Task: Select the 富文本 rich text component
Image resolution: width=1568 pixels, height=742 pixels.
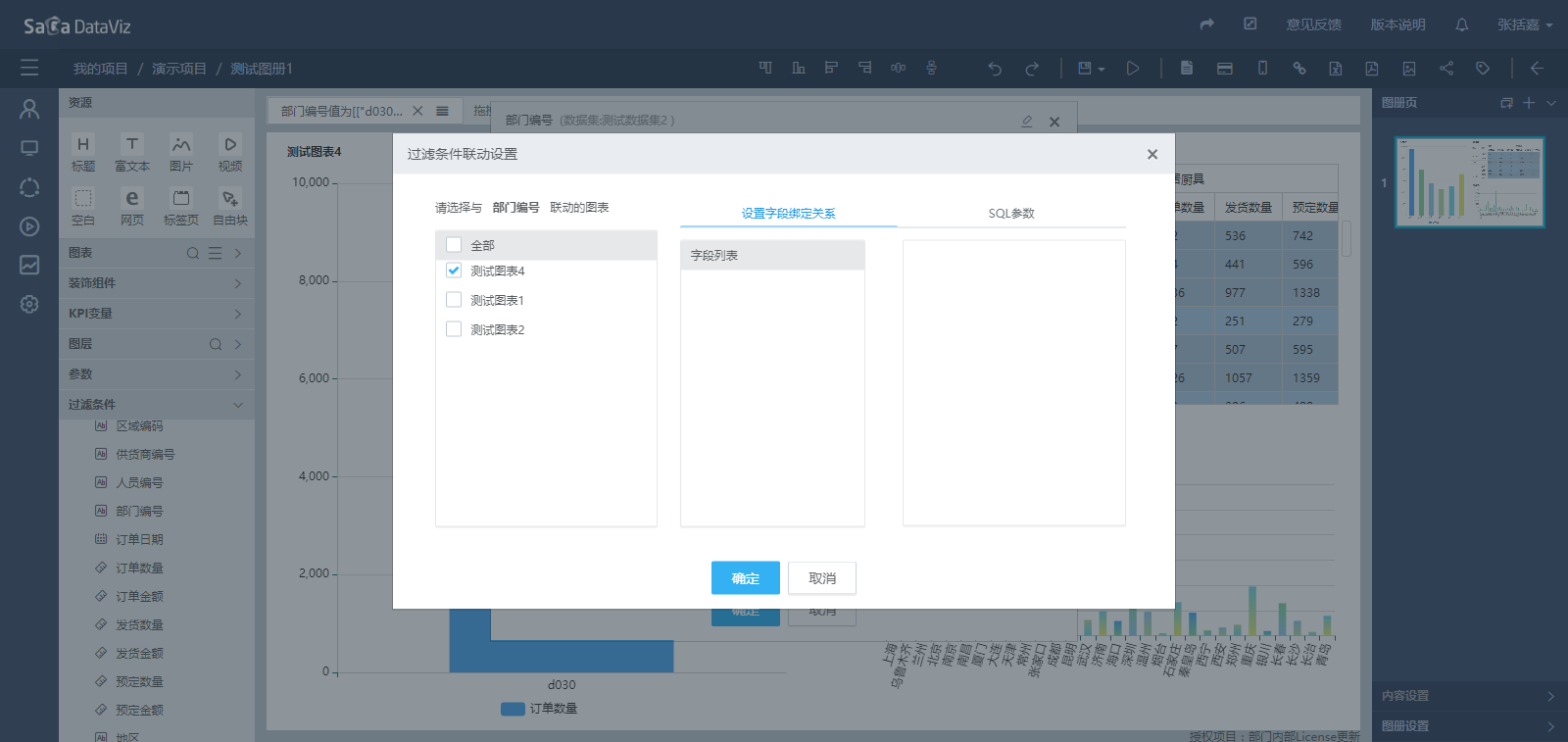Action: point(132,154)
